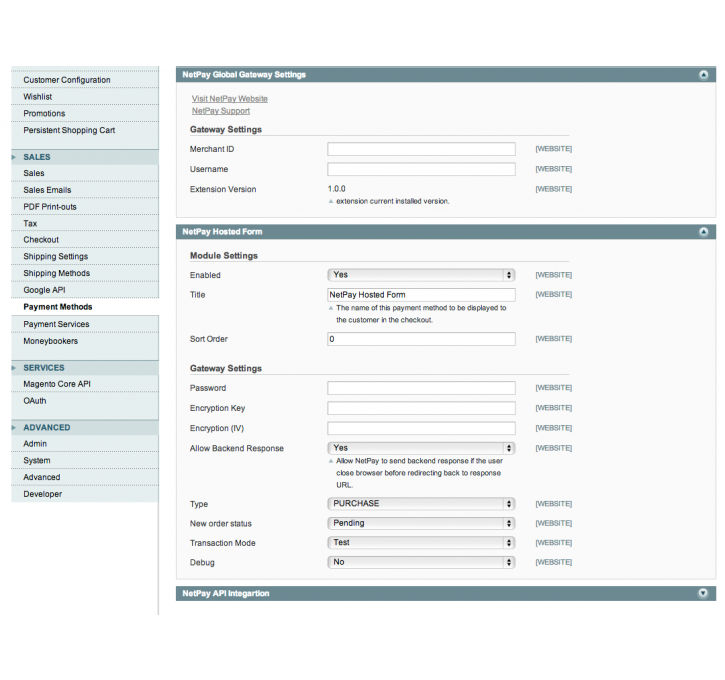Click the NetPay API Integartion header title

226,594
